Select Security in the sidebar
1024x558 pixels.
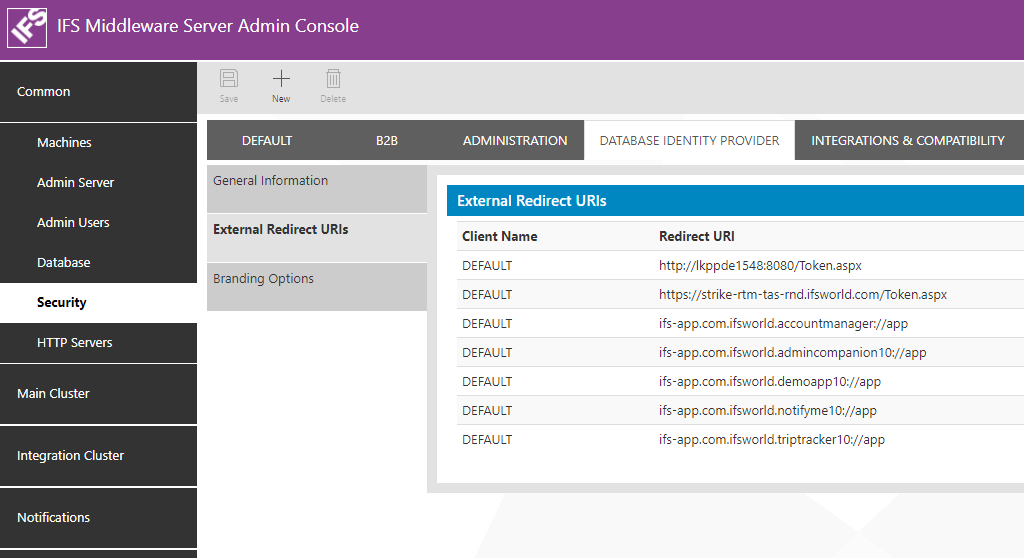[98, 303]
